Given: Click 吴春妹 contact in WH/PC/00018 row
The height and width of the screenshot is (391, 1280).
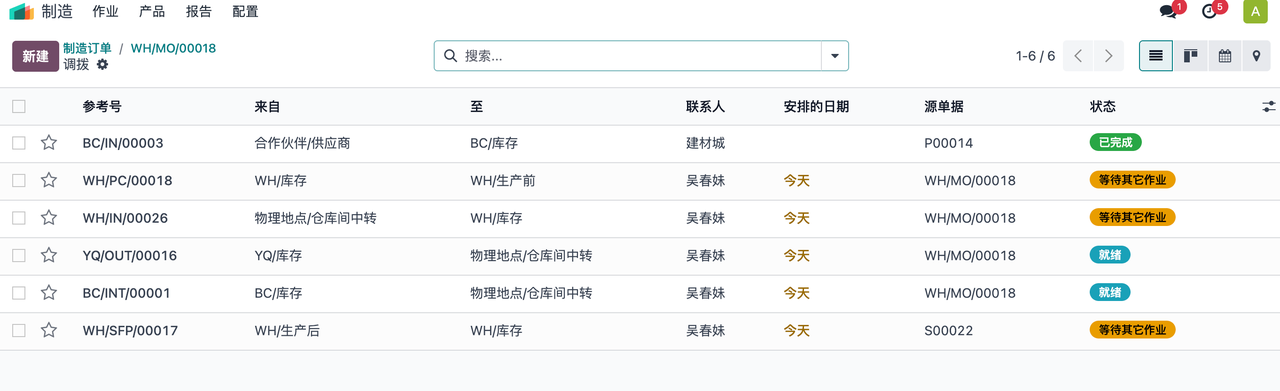Looking at the screenshot, I should click(705, 181).
